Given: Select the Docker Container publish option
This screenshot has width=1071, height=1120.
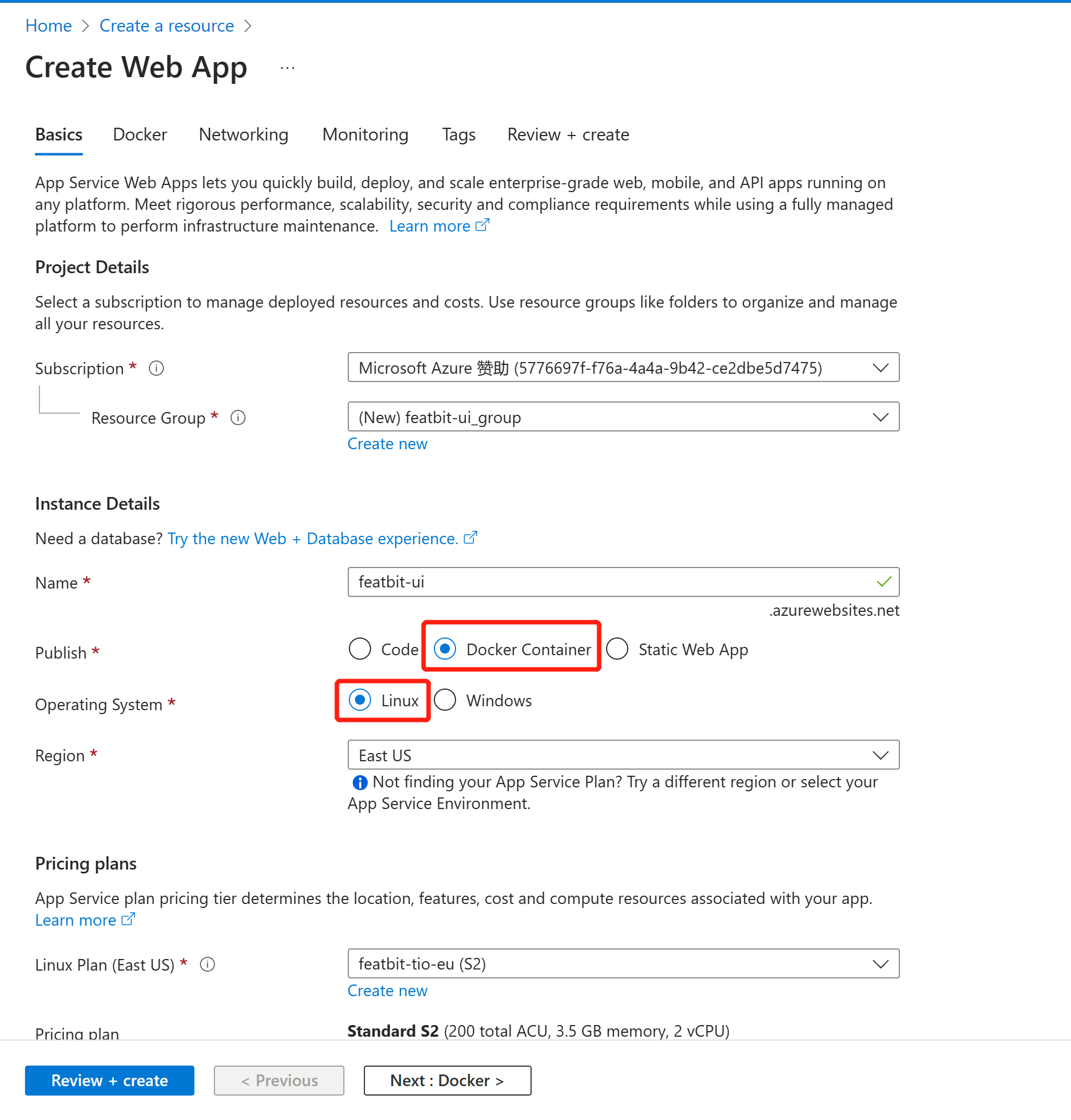Looking at the screenshot, I should (512, 649).
